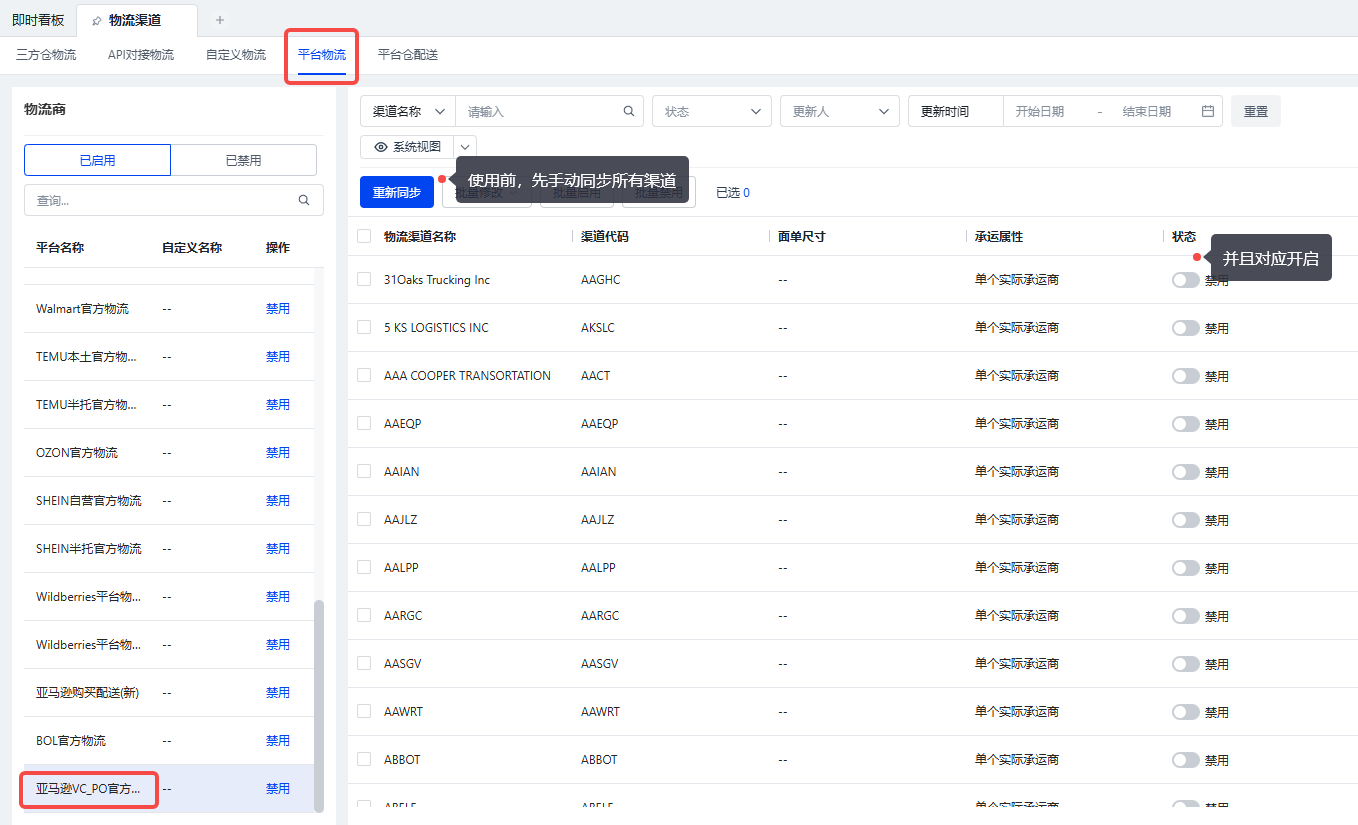Viewport: 1358px width, 825px height.
Task: Click search icon in logistics provider query box
Action: pyautogui.click(x=304, y=200)
